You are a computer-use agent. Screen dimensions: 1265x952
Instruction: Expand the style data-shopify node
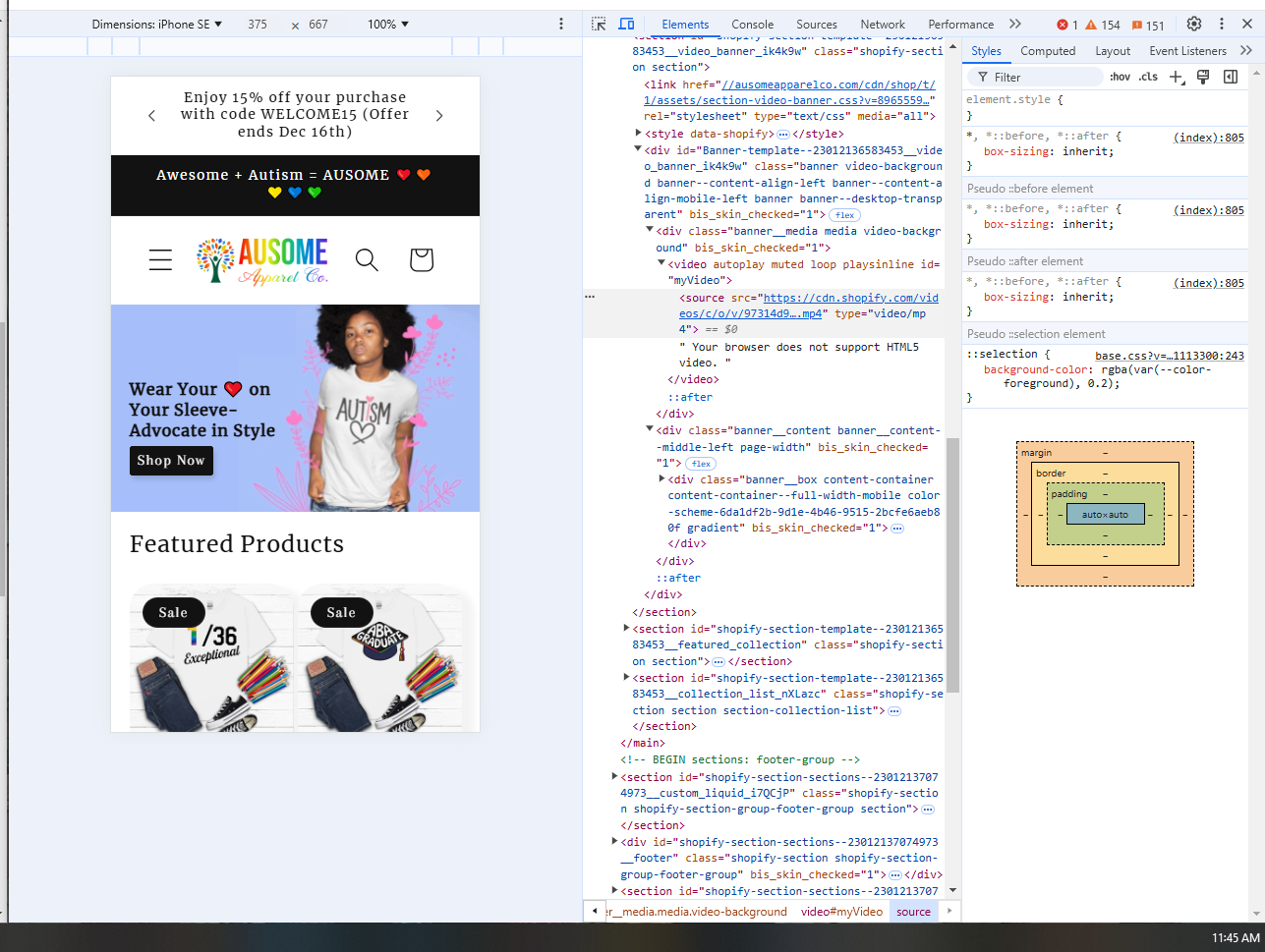[x=639, y=133]
